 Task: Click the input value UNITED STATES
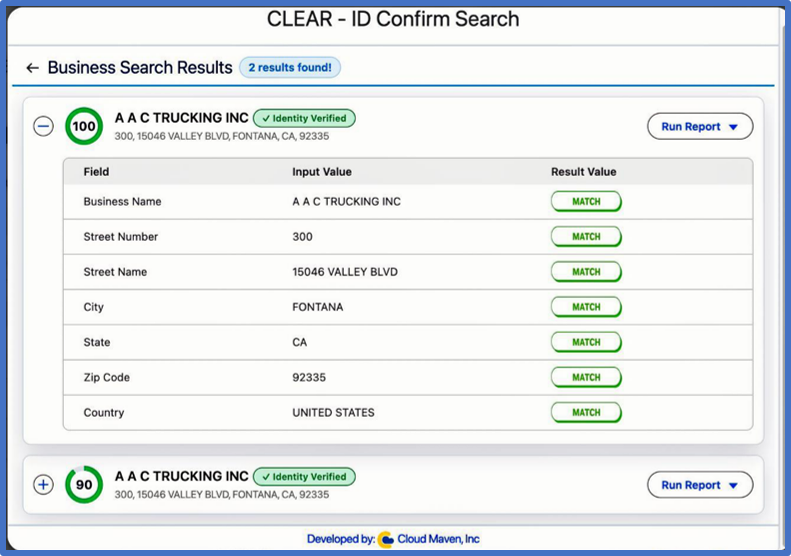click(333, 412)
